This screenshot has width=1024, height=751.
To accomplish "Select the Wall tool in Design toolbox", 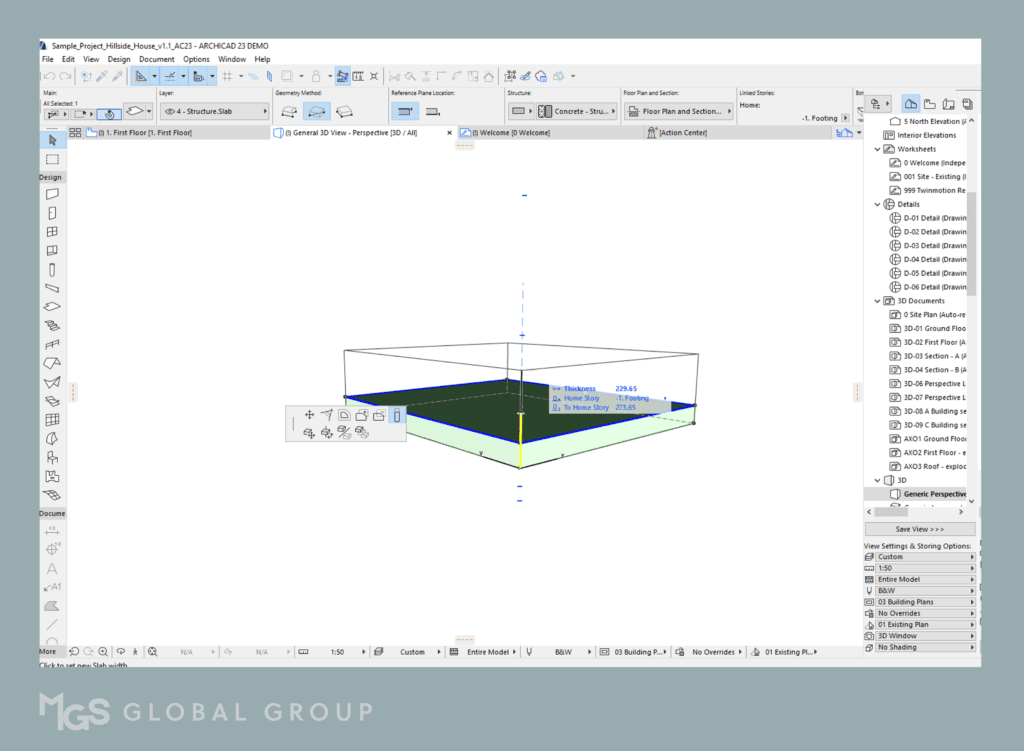I will click(52, 194).
